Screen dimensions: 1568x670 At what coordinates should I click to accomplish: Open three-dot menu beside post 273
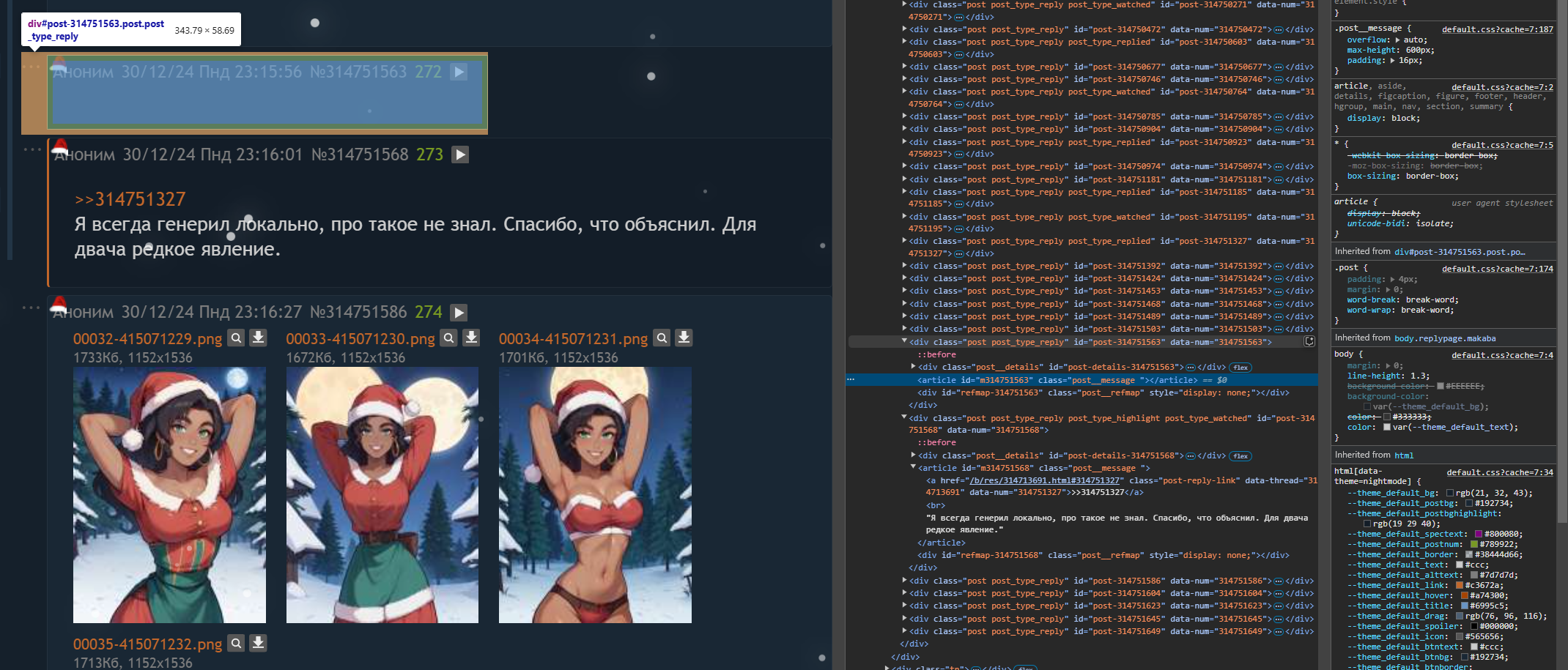point(32,149)
